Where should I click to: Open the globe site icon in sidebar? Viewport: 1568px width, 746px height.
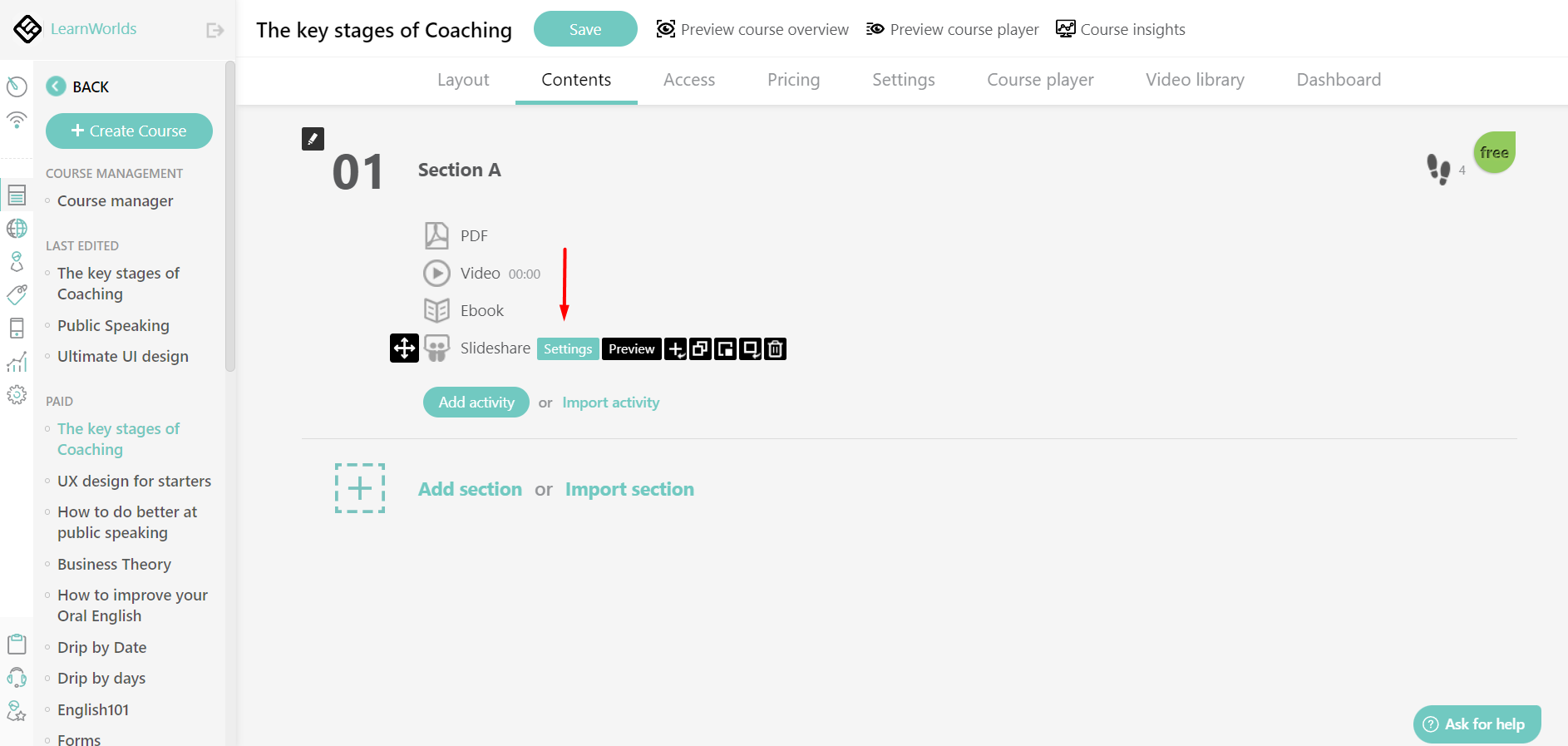click(17, 228)
